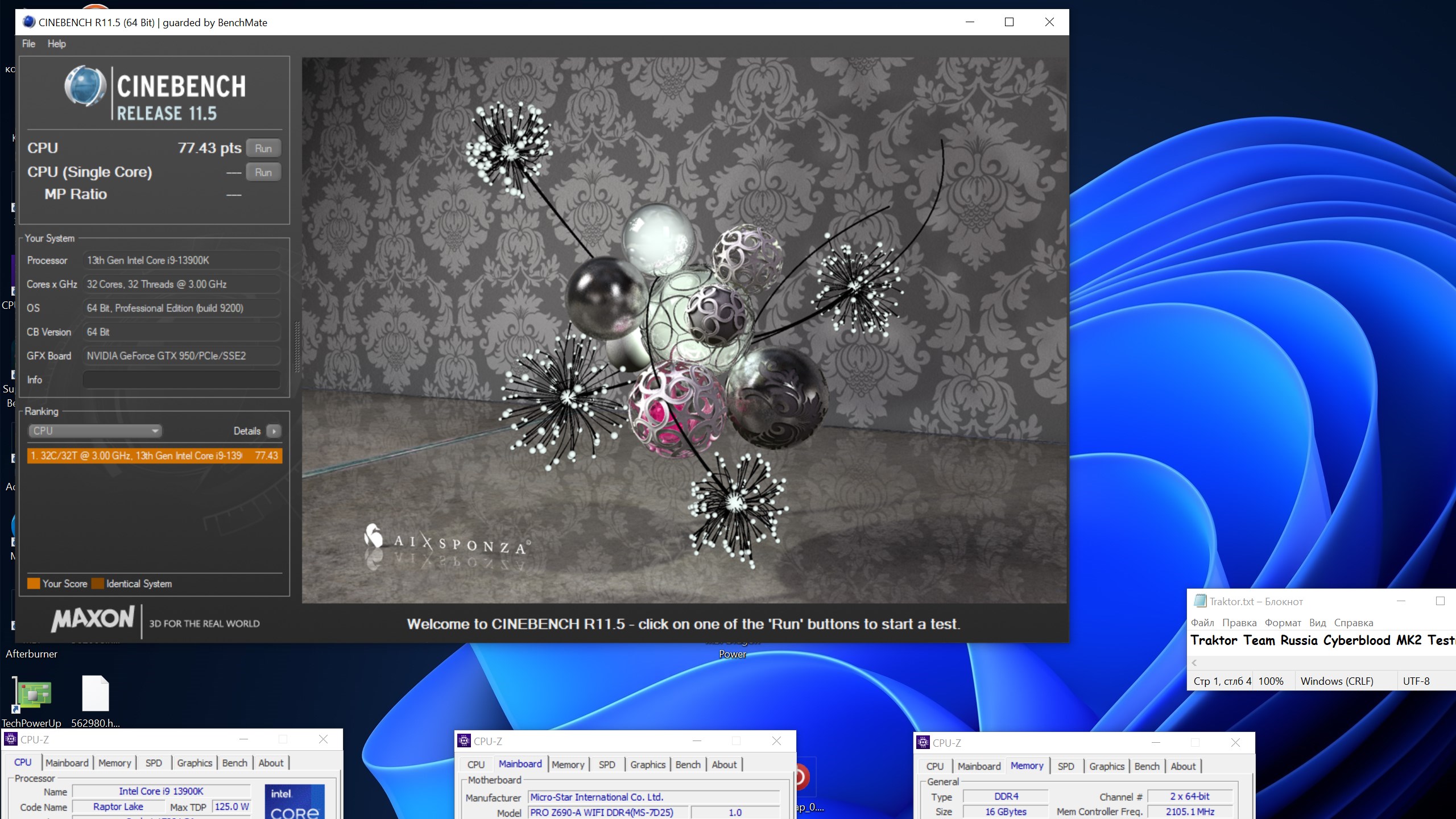Open the Cinebench Help menu
This screenshot has height=819, width=1456.
coord(56,44)
